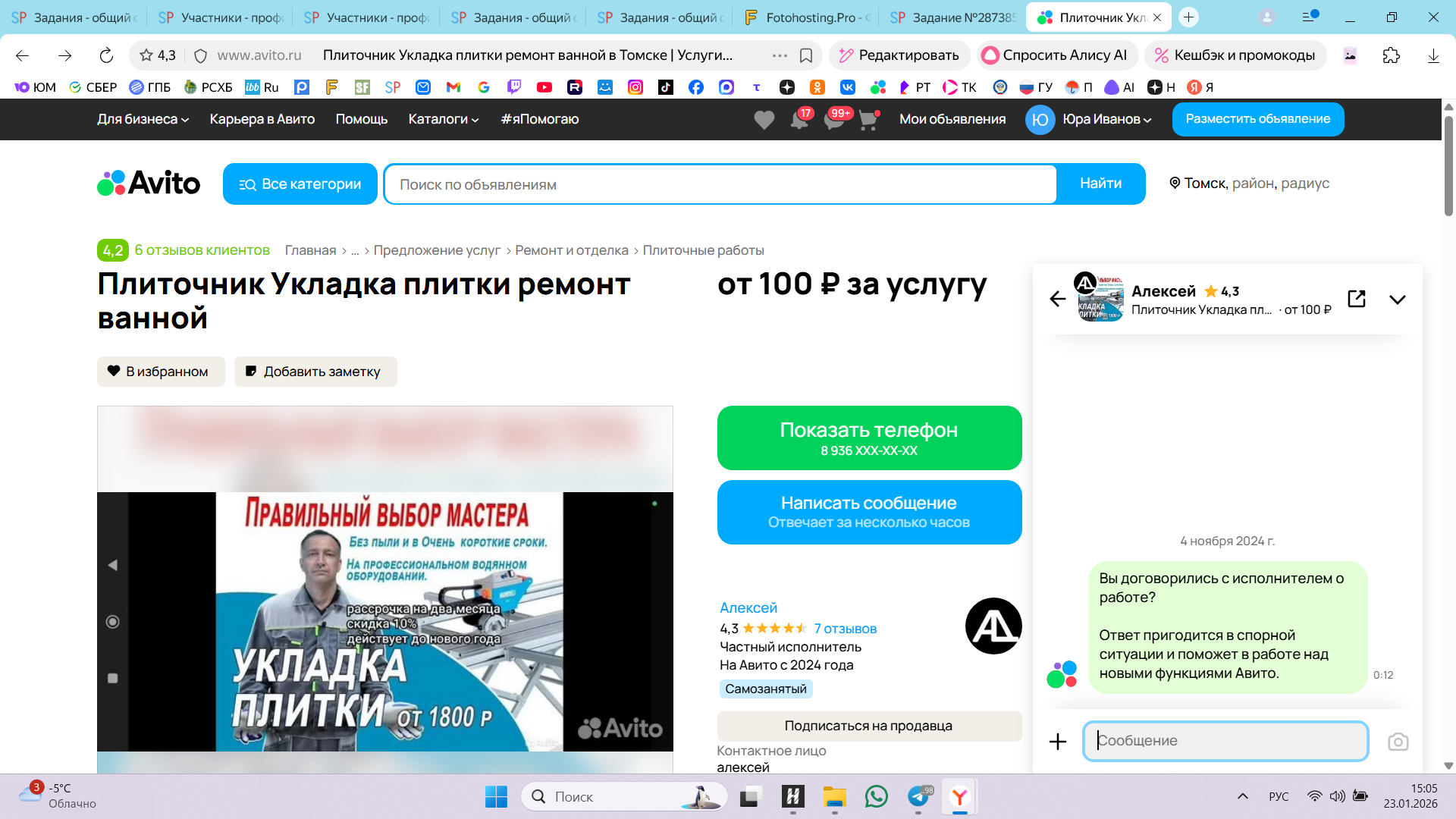Open the messages chat bubble icon
Viewport: 1456px width, 819px height.
pos(834,120)
